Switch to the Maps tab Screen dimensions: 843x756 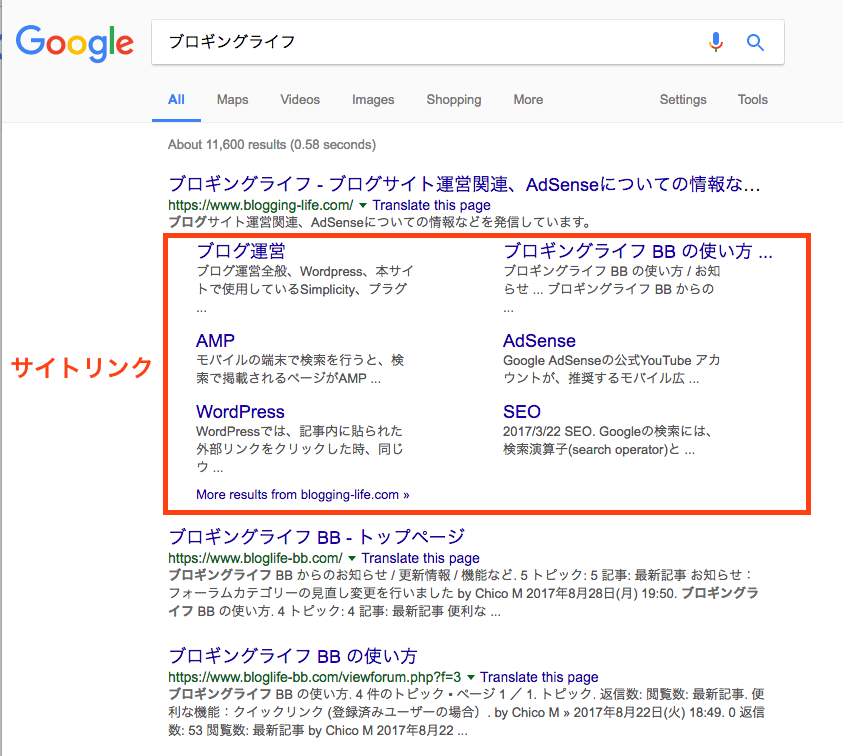232,99
